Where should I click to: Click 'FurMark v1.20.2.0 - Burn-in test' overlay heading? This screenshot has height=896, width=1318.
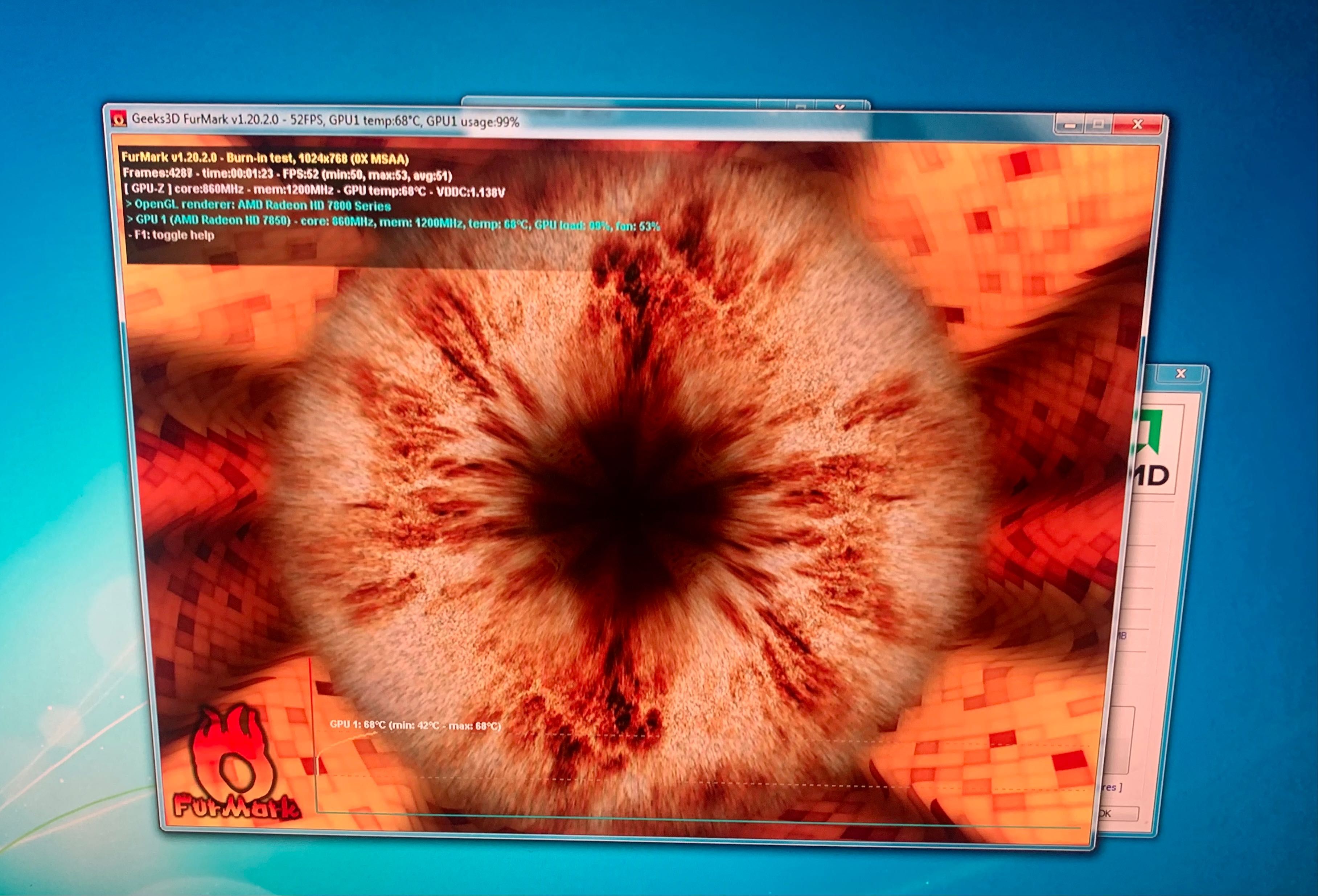tap(265, 158)
